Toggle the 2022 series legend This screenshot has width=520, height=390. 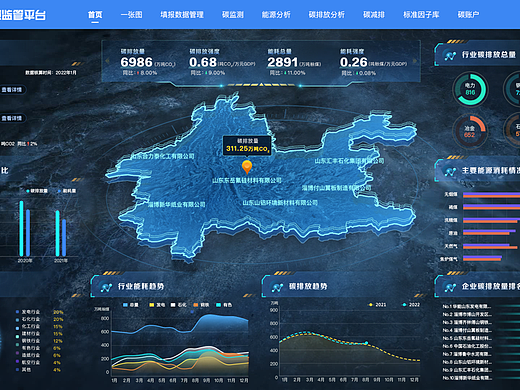point(411,305)
